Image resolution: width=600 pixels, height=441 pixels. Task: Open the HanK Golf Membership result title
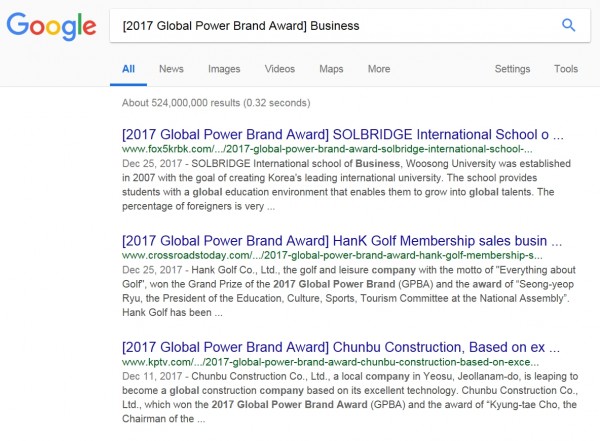[x=342, y=241]
